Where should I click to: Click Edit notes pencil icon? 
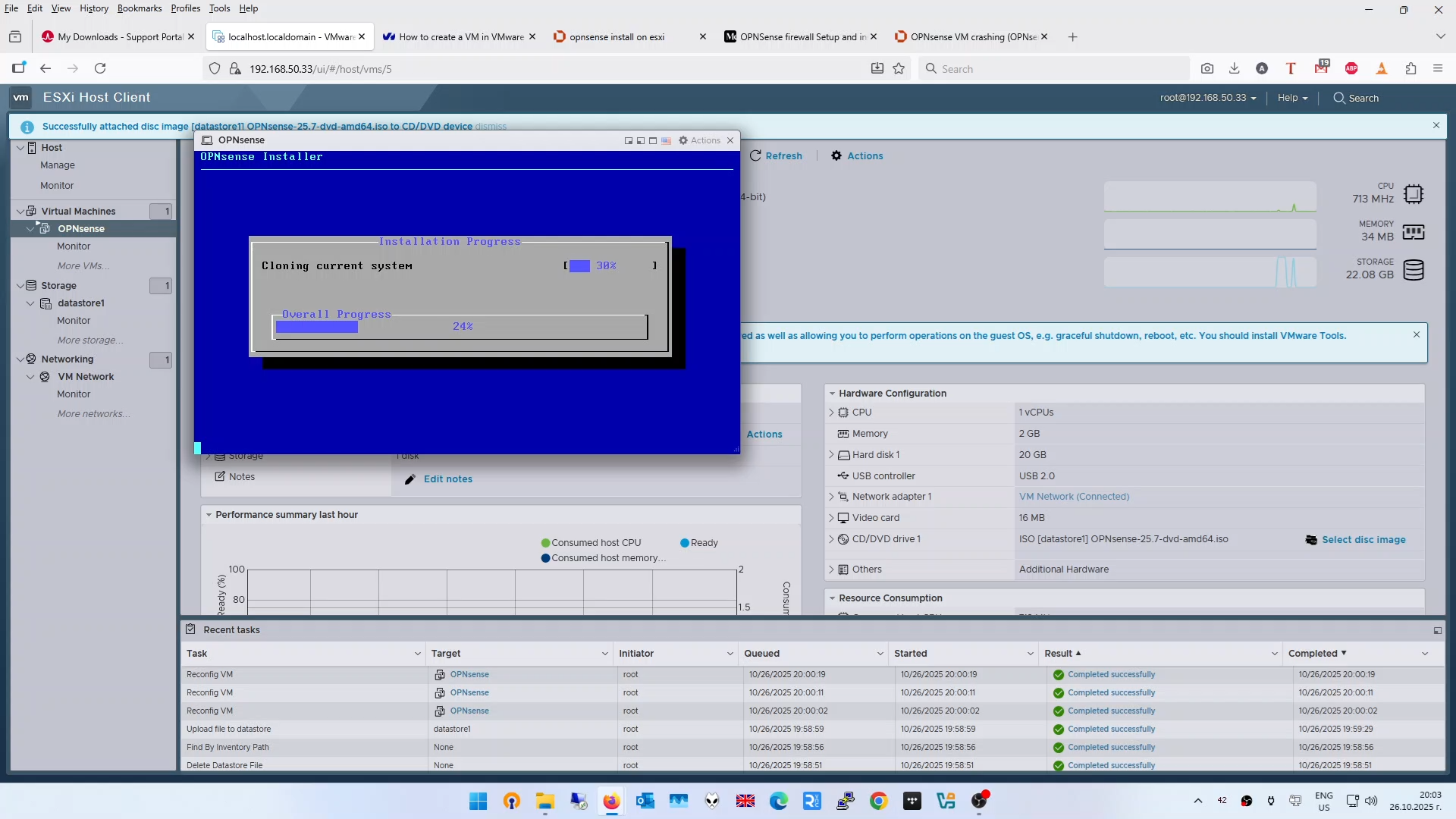pyautogui.click(x=410, y=479)
